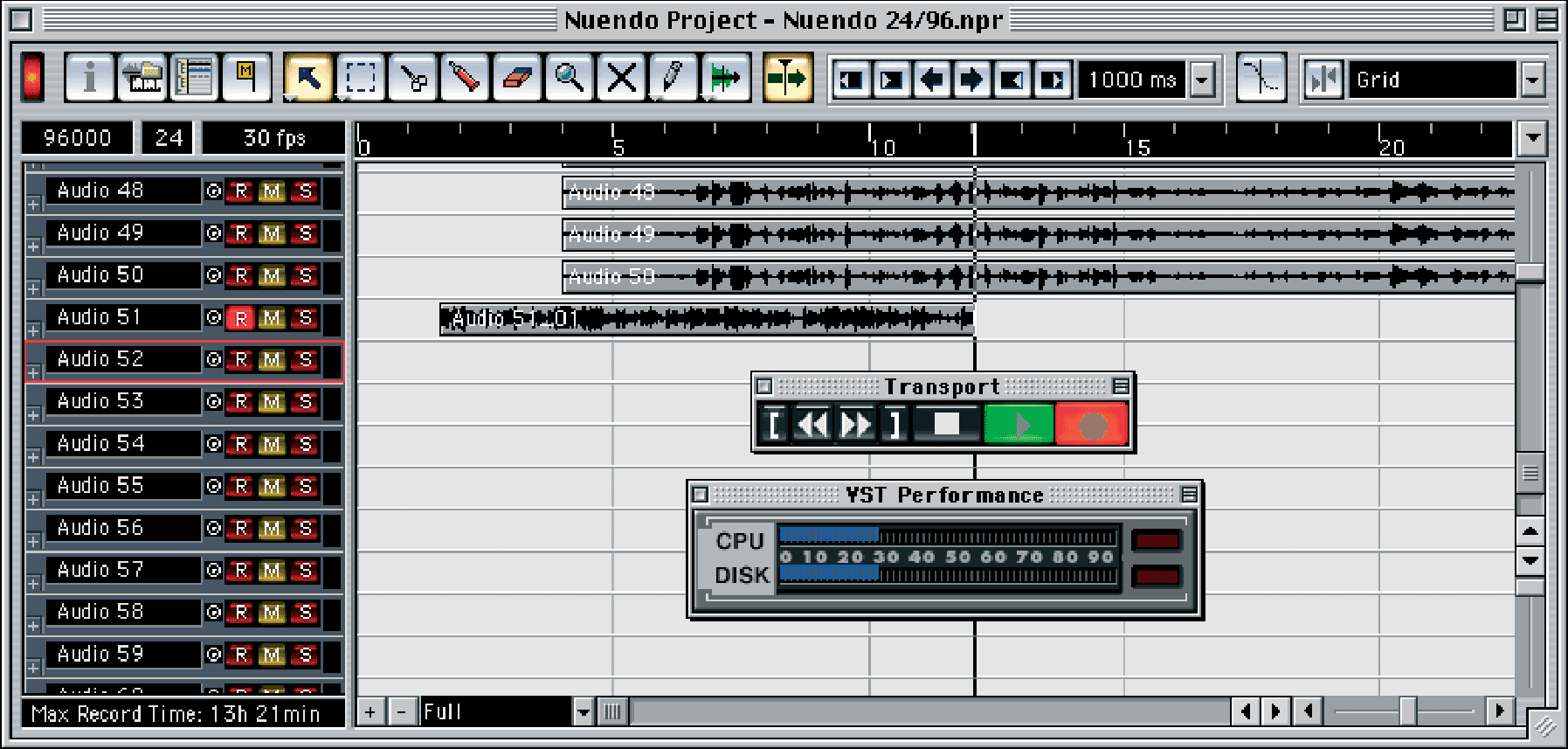Click the trim end right nudge button
The image size is (1568, 749).
pos(1053,80)
